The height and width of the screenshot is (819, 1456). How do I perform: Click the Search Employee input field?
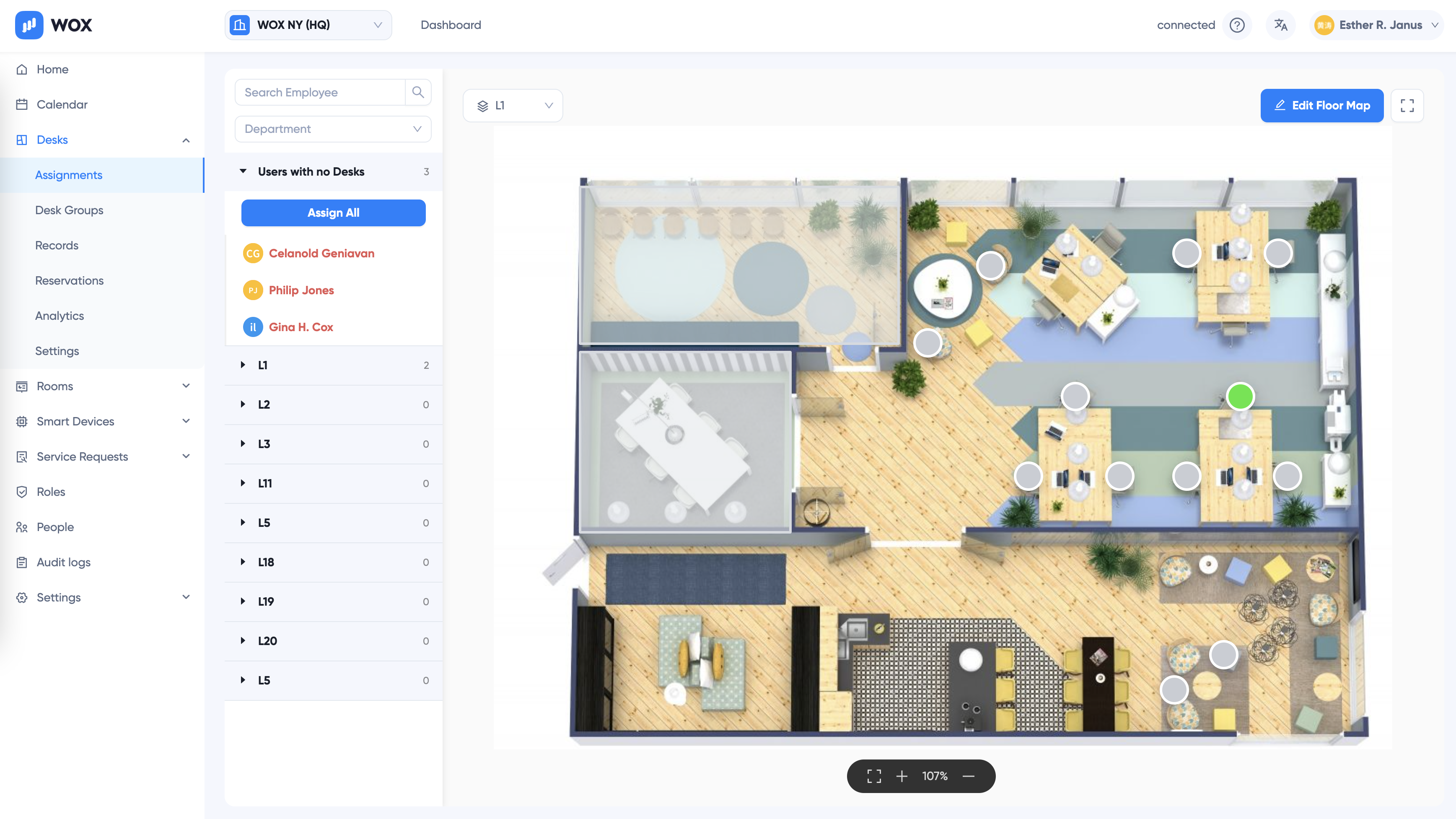point(320,92)
